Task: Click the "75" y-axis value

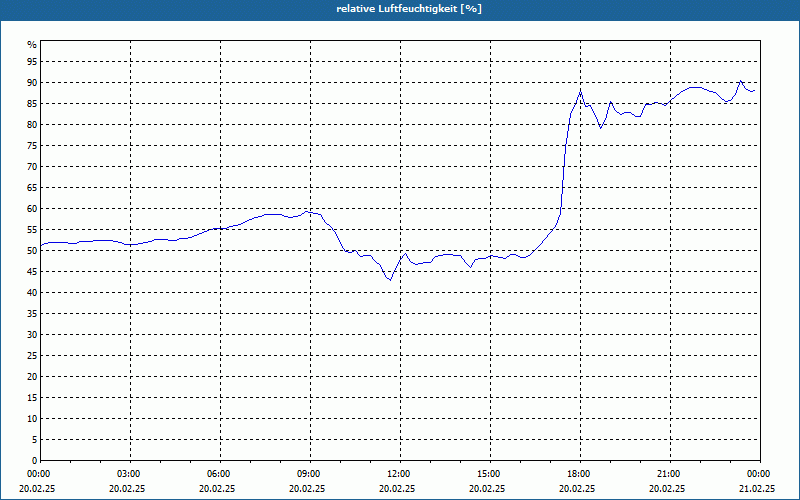Action: tap(32, 145)
